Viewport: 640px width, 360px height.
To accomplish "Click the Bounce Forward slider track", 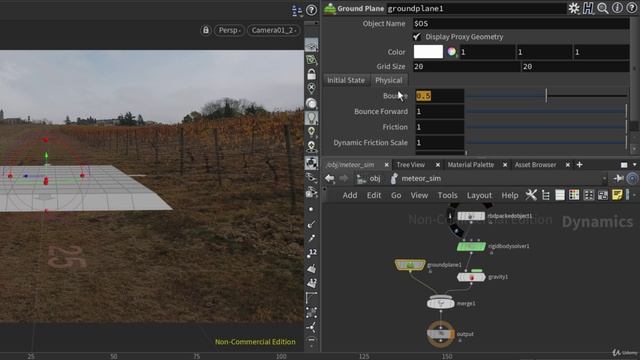I will (546, 111).
